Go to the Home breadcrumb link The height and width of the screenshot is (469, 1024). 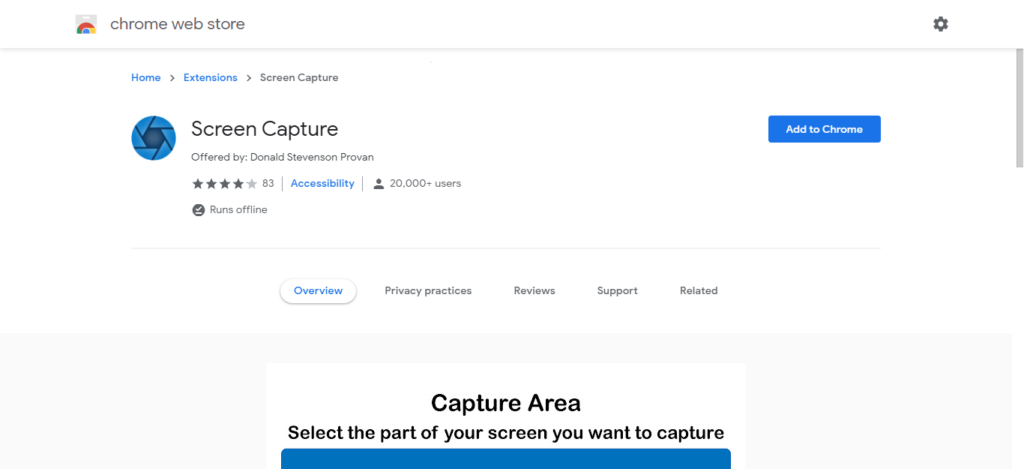point(146,78)
